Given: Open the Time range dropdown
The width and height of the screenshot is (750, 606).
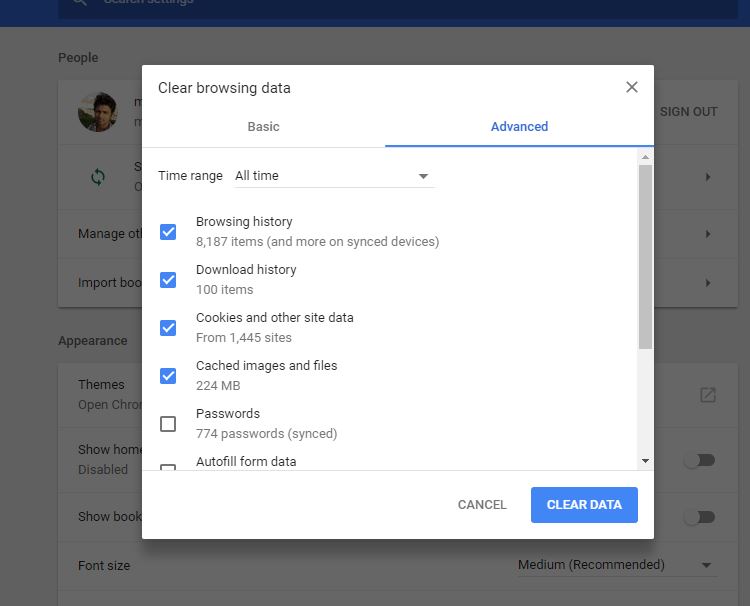Looking at the screenshot, I should (x=332, y=176).
